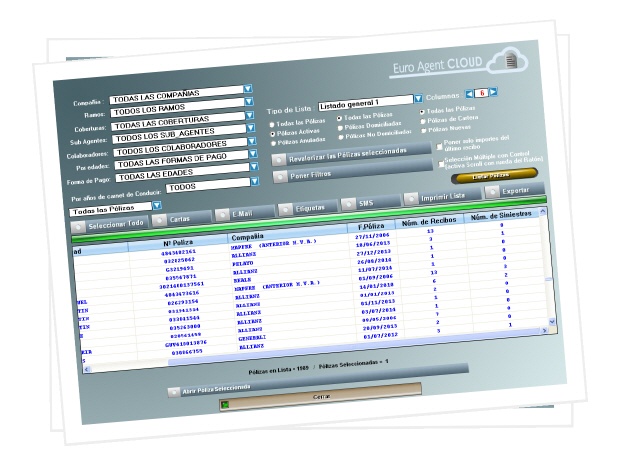The image size is (620, 465).
Task: Click the GENERALI company cell
Action: [252, 338]
